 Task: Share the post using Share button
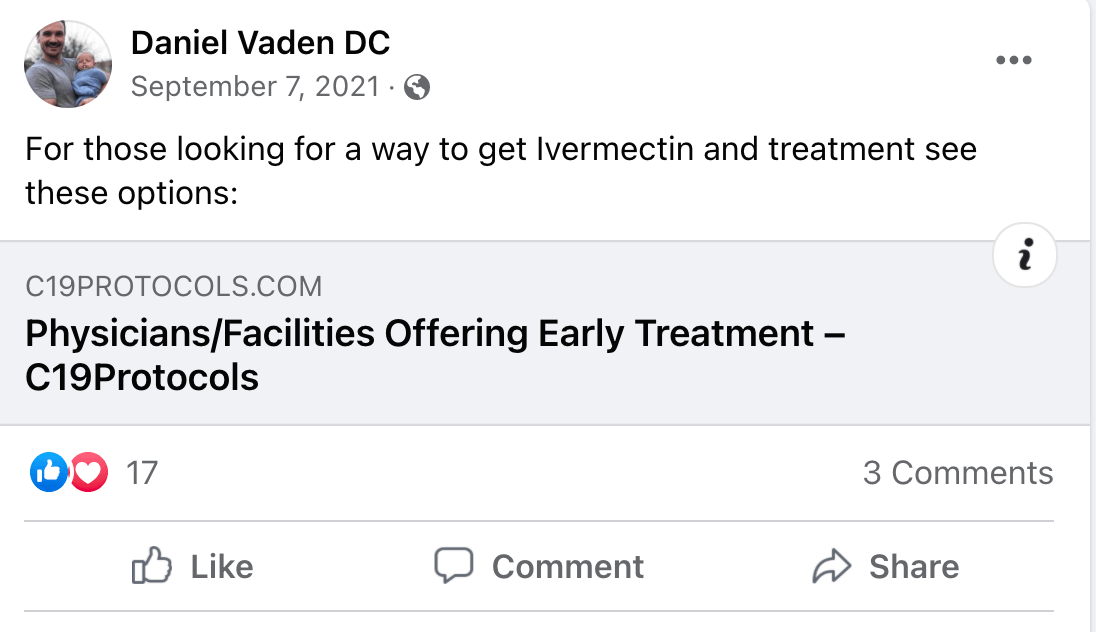[886, 566]
